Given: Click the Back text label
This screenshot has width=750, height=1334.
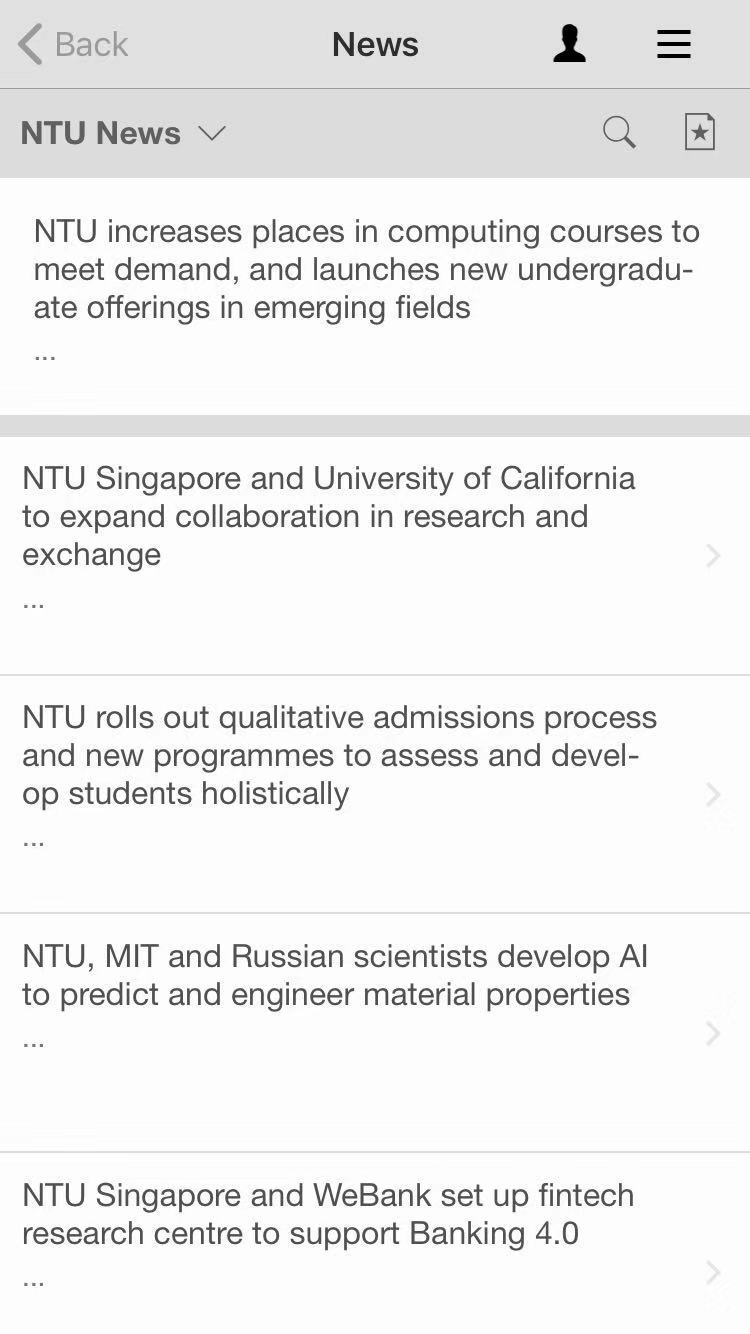Looking at the screenshot, I should [x=91, y=45].
